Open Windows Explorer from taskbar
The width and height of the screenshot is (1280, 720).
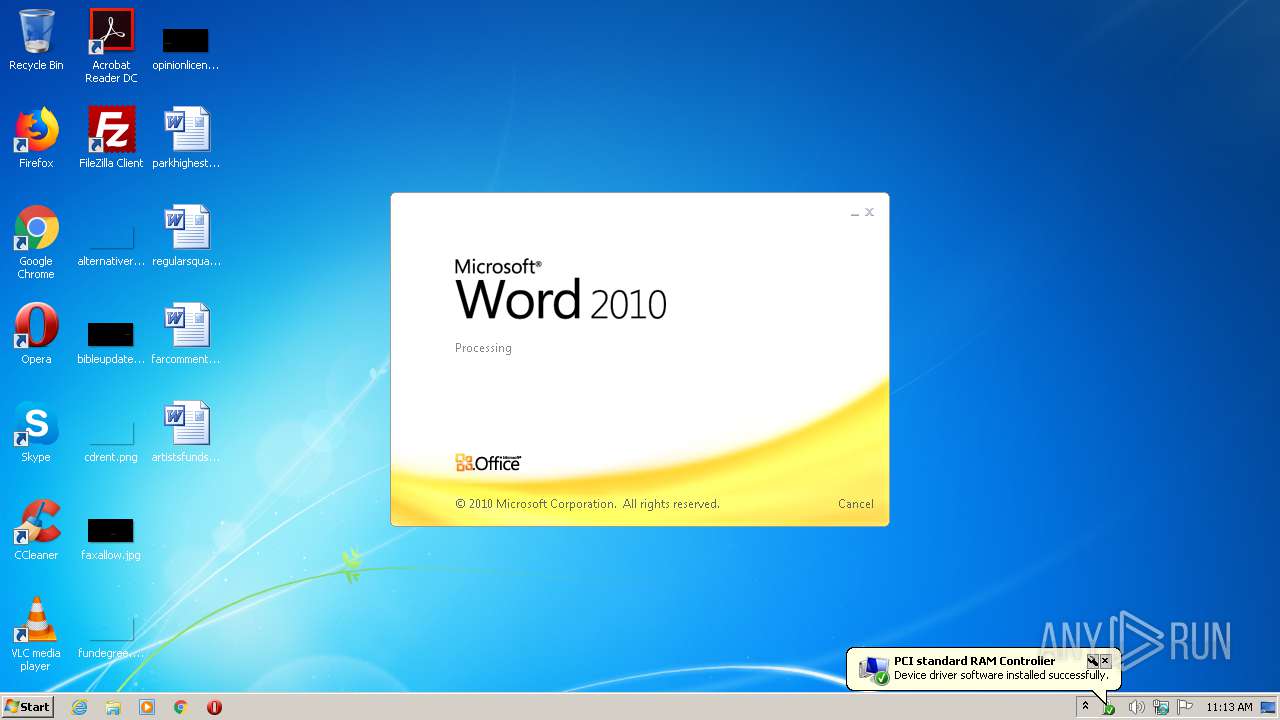pos(113,707)
